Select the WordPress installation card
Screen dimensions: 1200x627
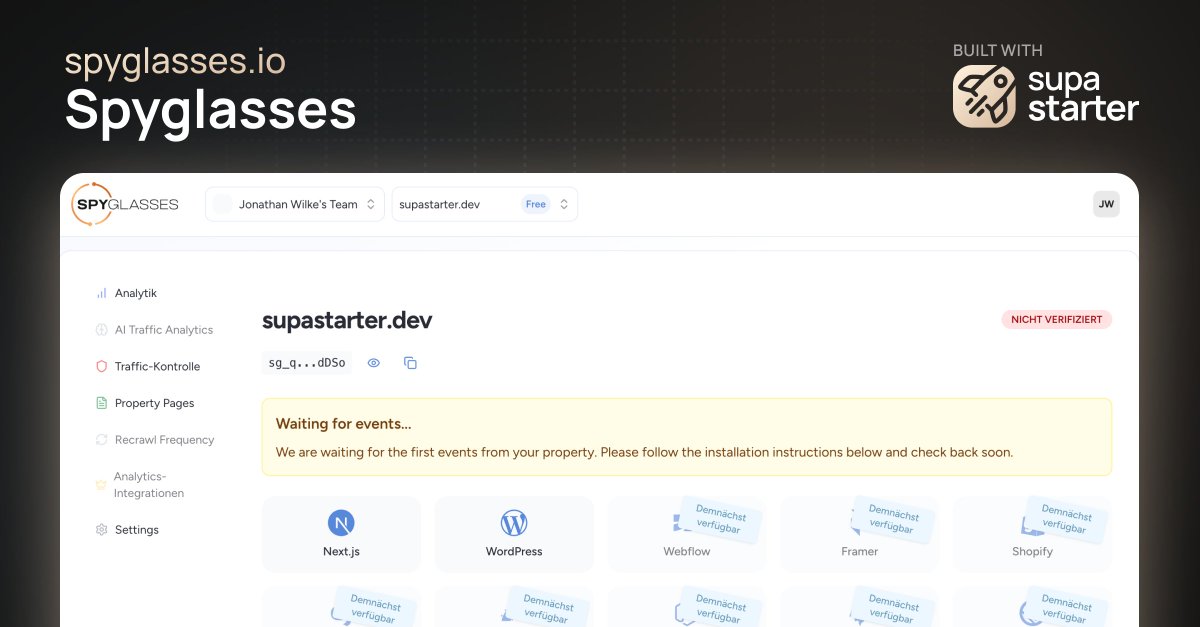514,534
